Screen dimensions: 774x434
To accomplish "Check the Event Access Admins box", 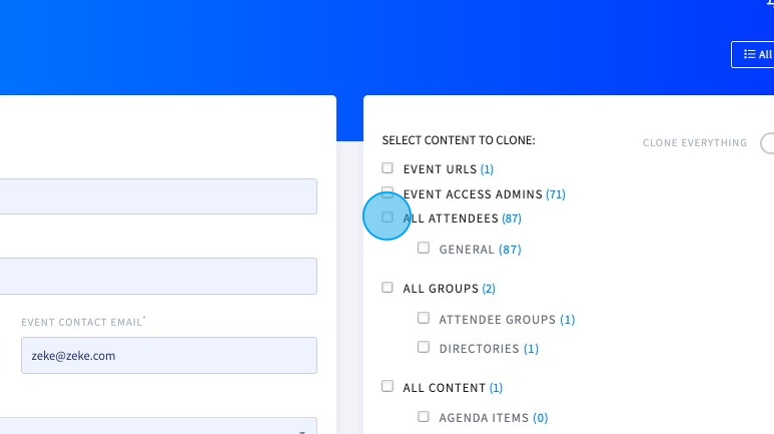I will [387, 193].
